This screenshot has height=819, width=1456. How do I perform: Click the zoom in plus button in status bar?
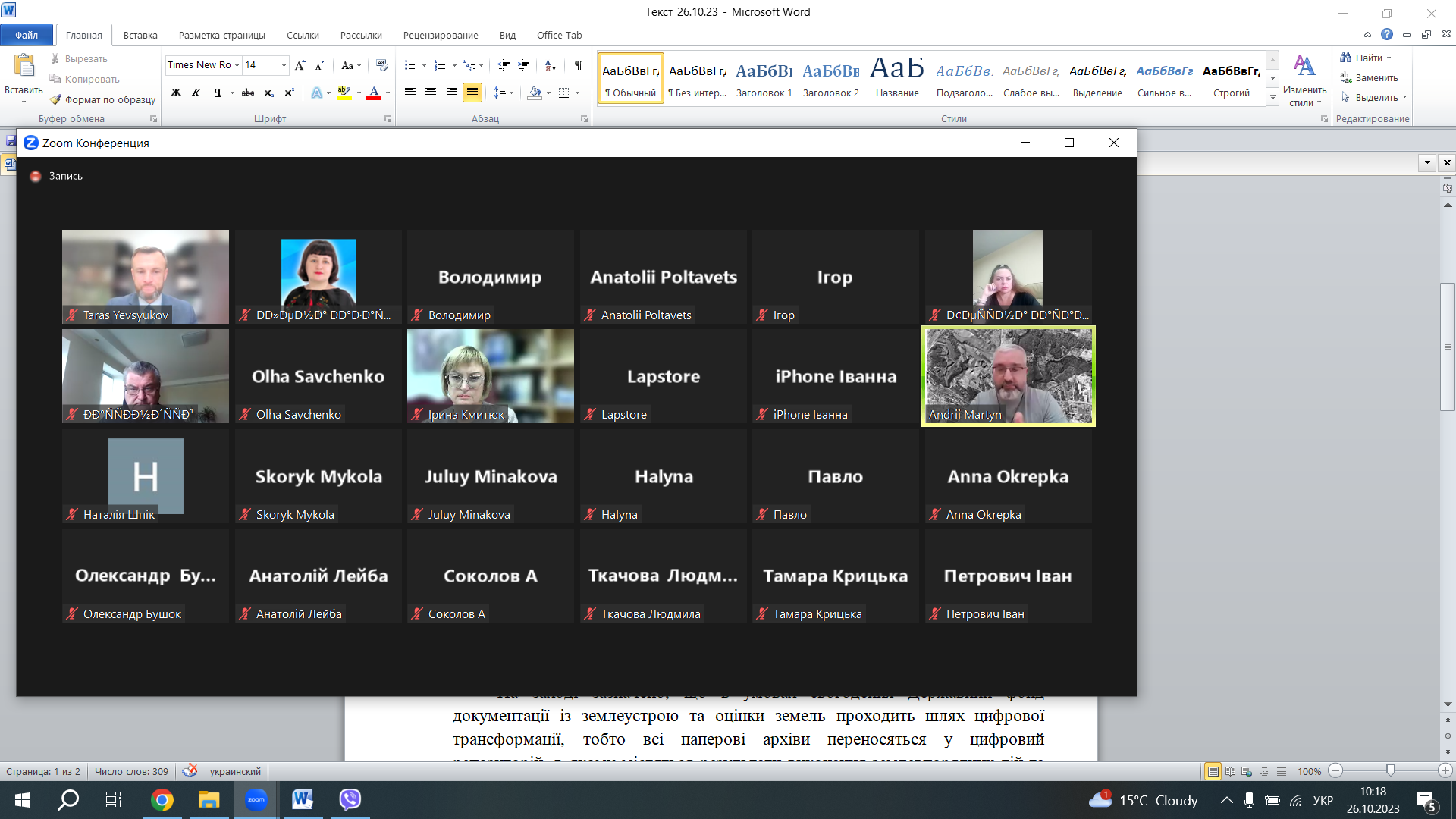tap(1445, 771)
